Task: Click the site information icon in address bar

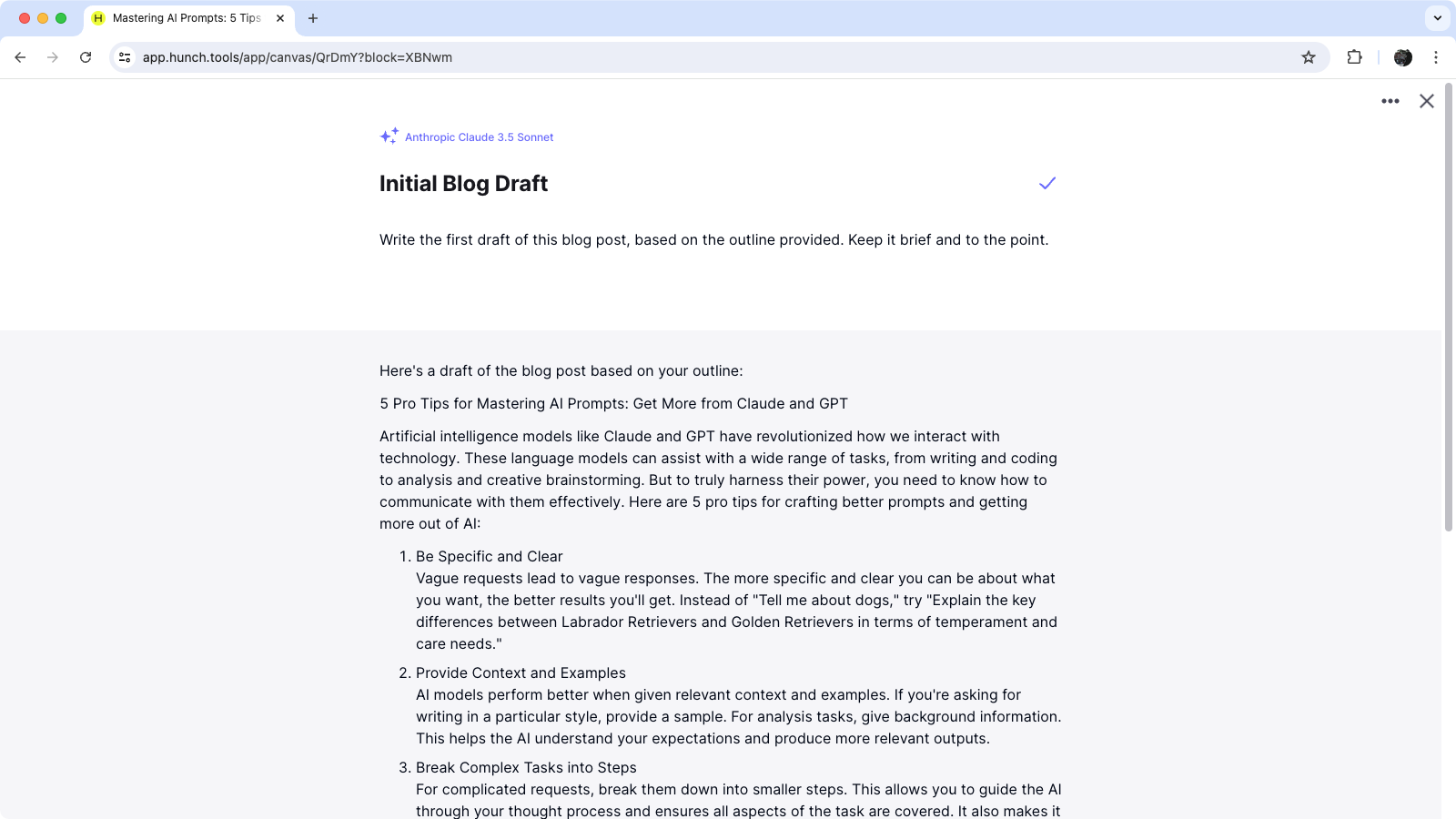Action: tap(124, 56)
